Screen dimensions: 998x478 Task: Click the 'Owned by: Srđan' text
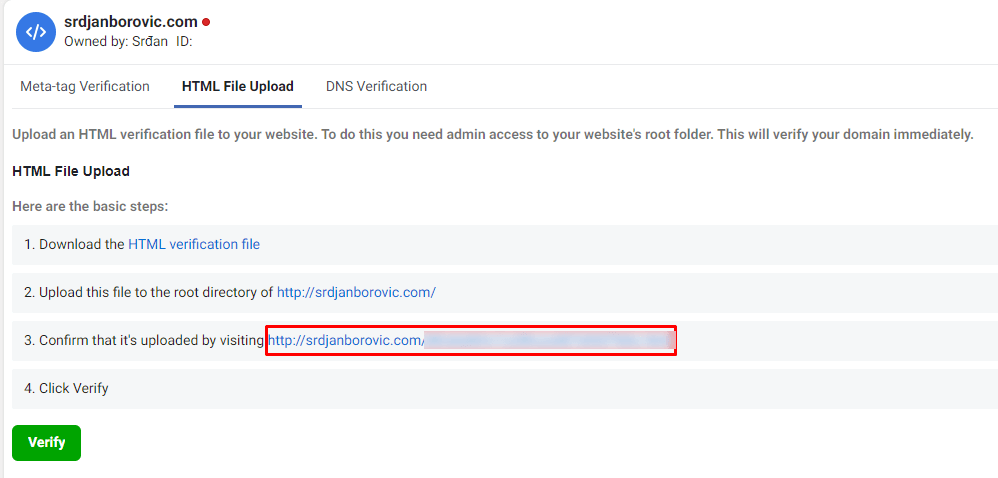point(116,41)
